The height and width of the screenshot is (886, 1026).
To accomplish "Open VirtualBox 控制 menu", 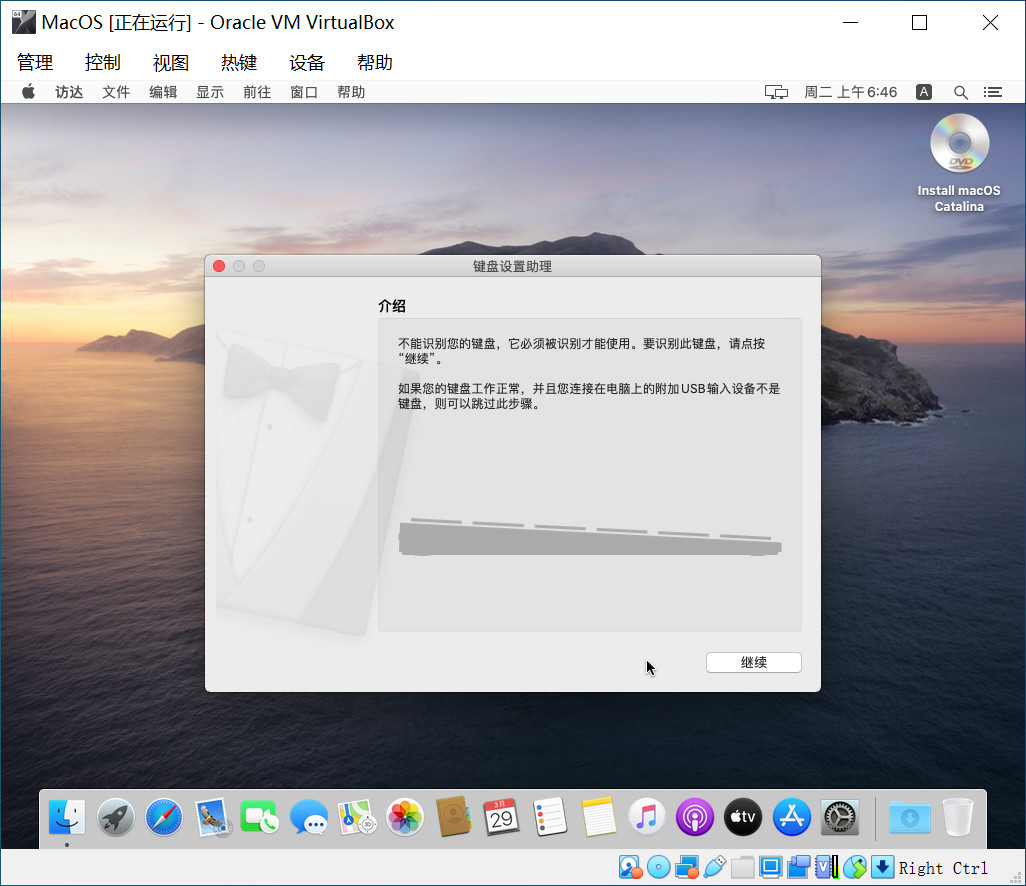I will (x=103, y=63).
